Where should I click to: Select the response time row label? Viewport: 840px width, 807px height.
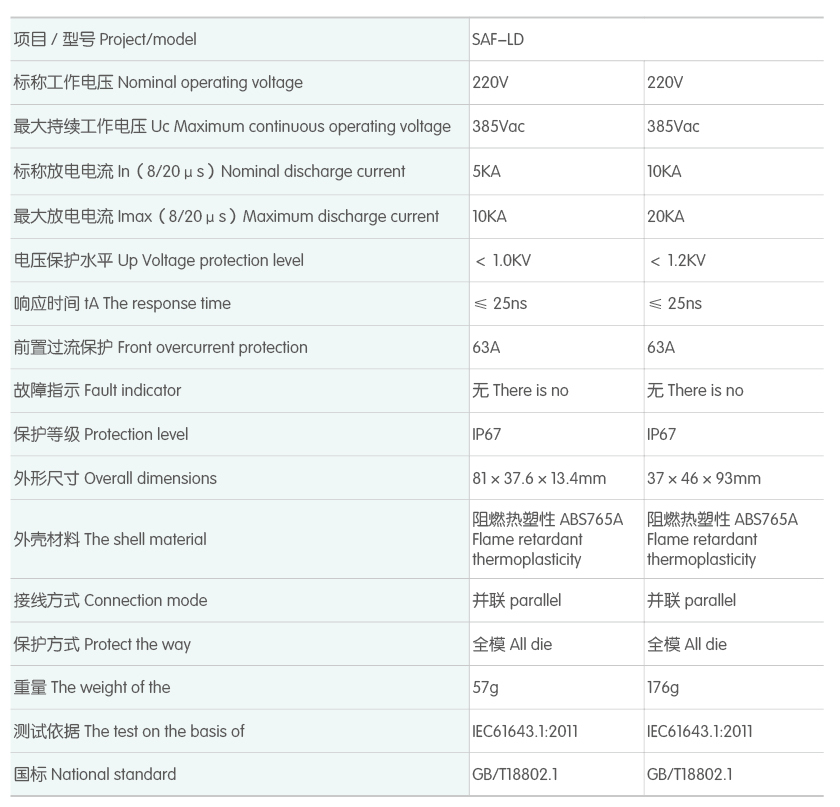pyautogui.click(x=122, y=304)
